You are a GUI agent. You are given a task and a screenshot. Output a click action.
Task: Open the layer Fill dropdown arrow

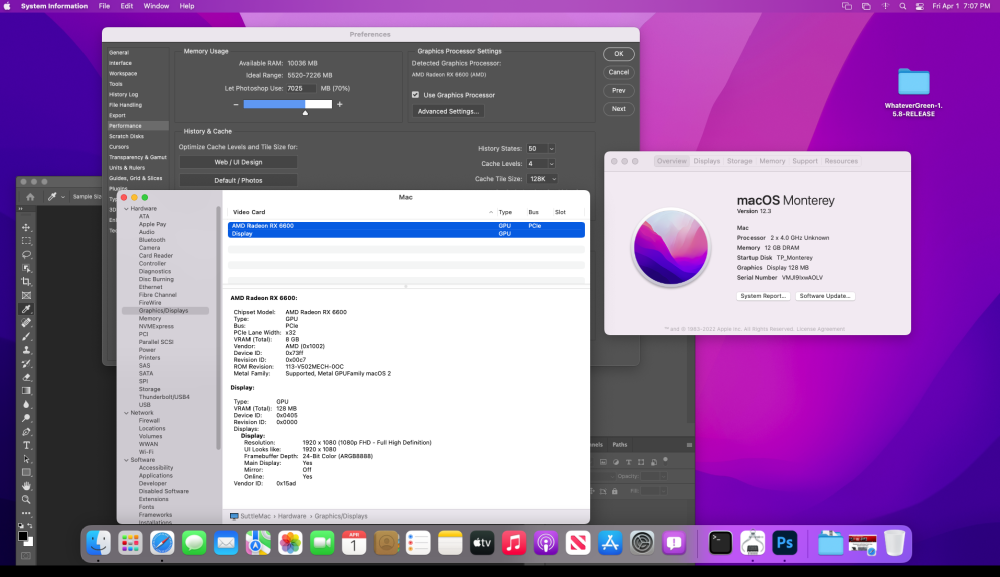[663, 491]
